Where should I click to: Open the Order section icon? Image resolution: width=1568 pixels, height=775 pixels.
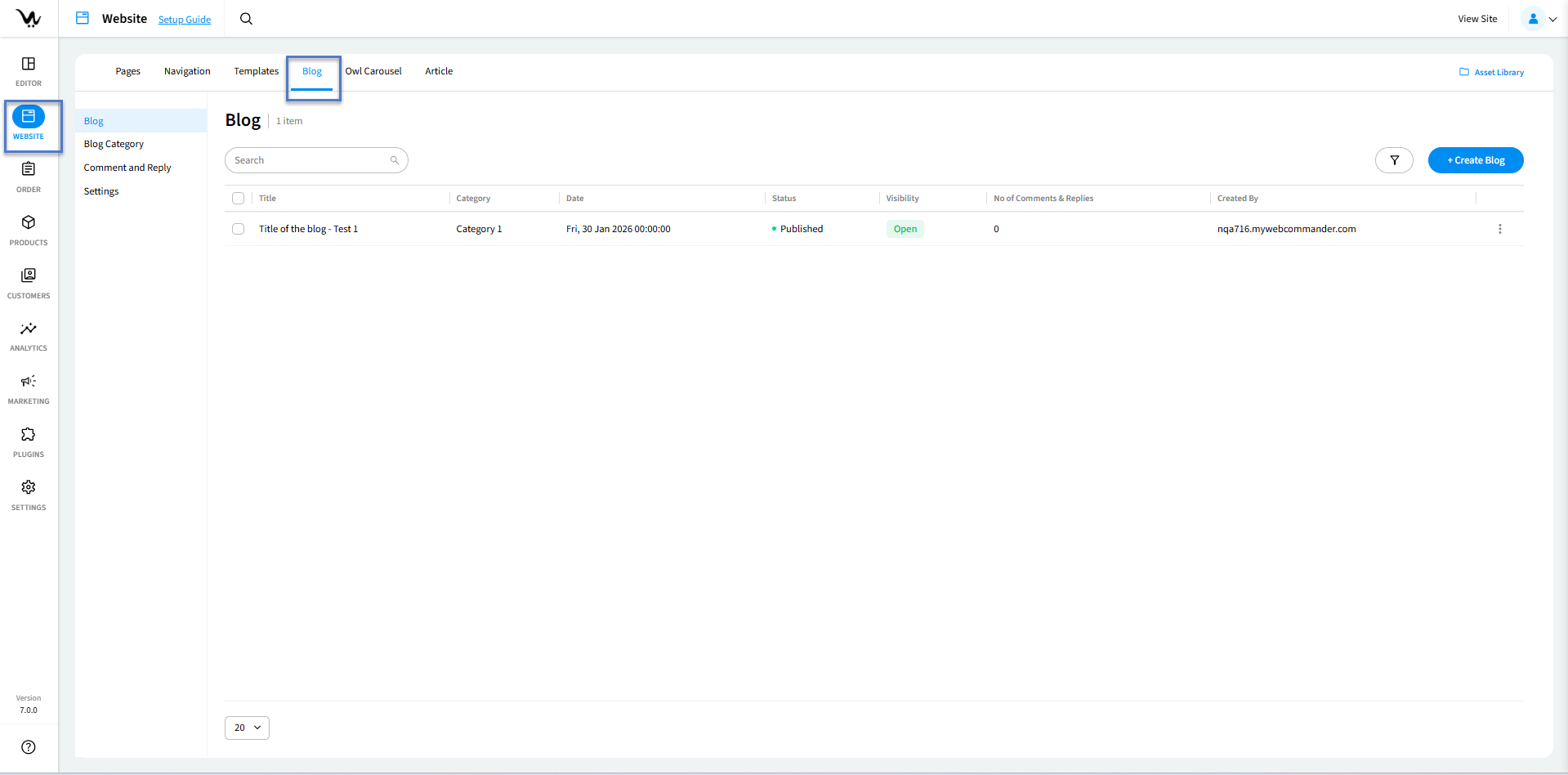click(x=29, y=177)
